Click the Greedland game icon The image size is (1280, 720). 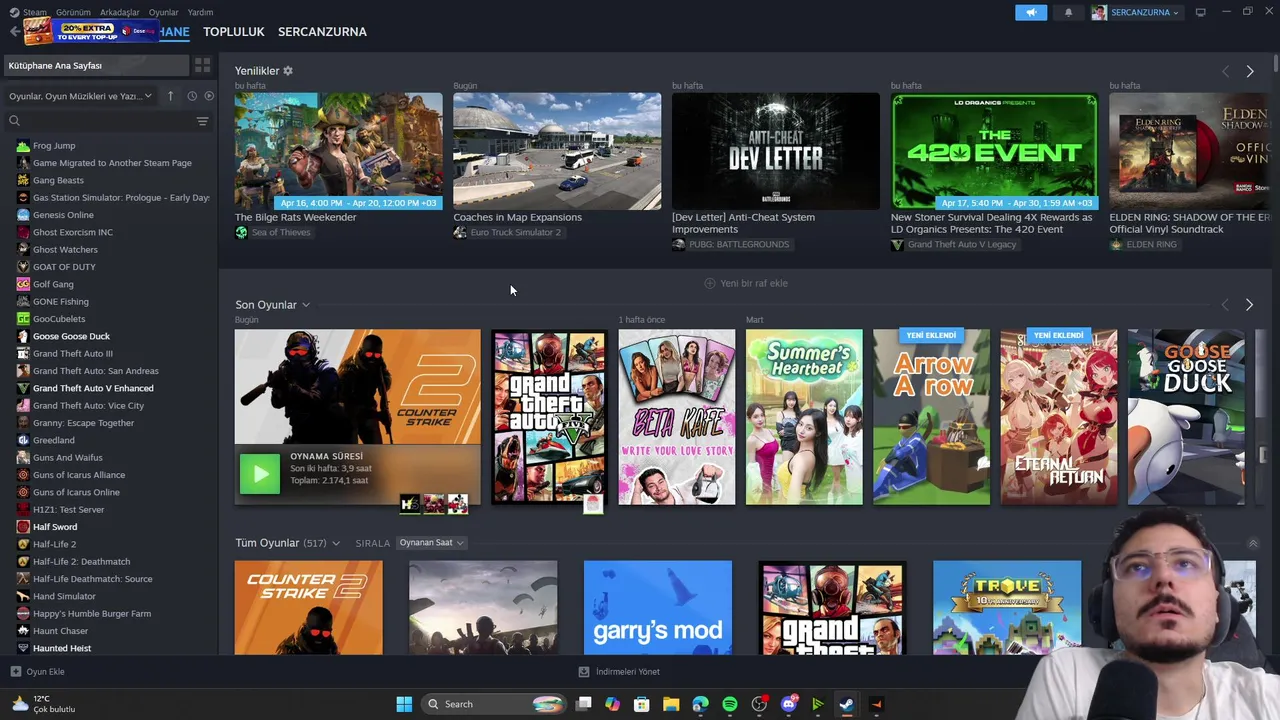pyautogui.click(x=23, y=440)
